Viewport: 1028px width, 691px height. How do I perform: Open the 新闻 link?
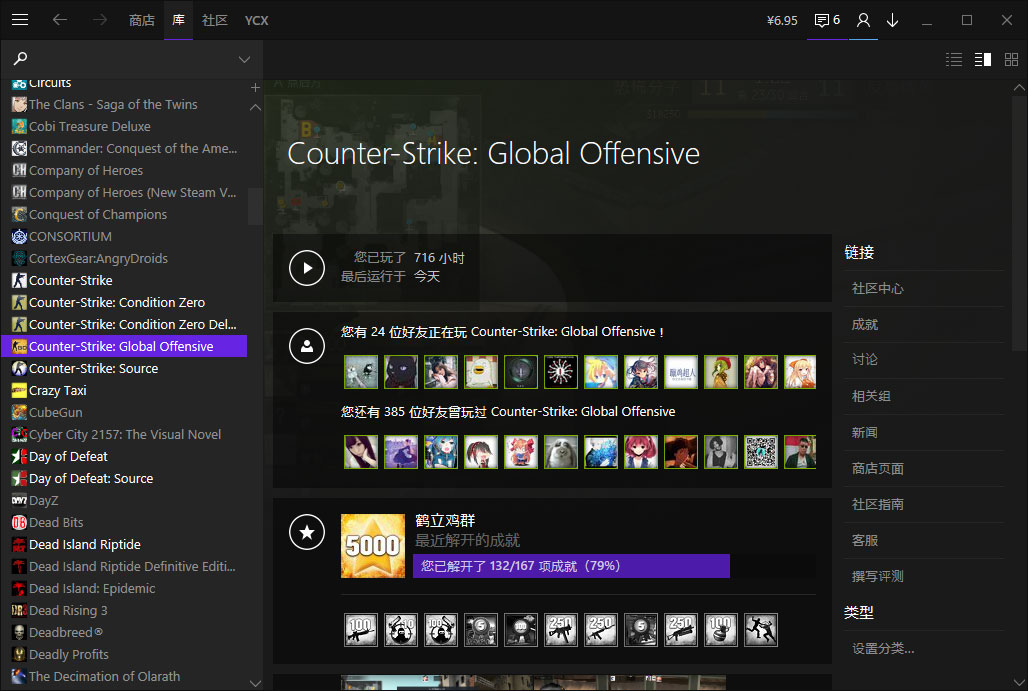865,433
